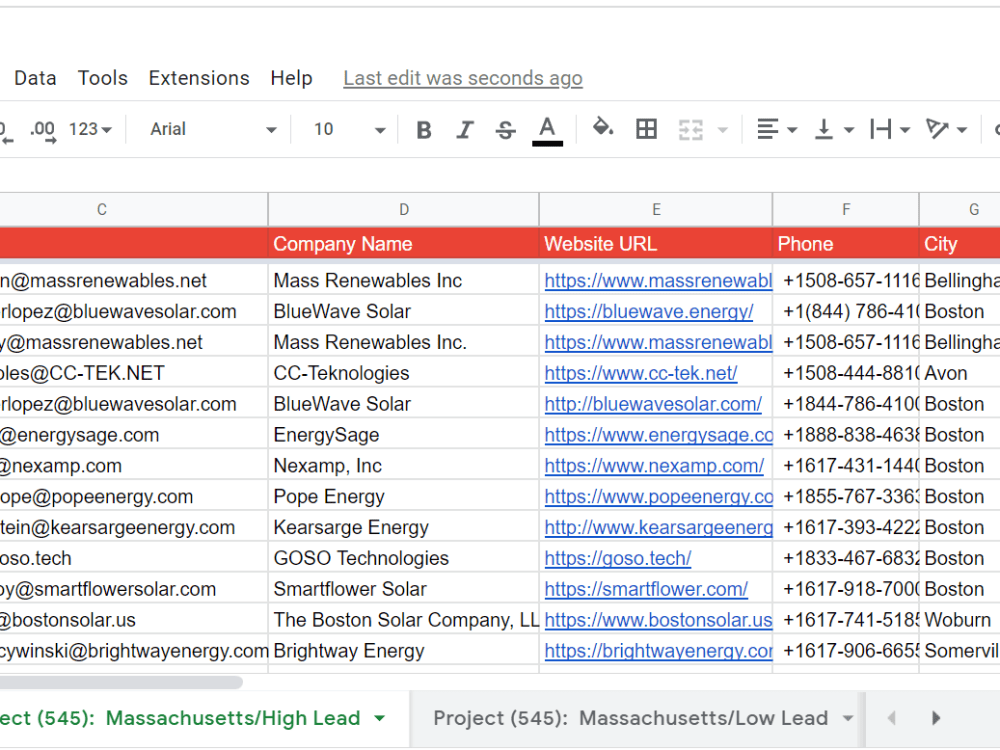Image resolution: width=1000 pixels, height=750 pixels.
Task: Open the font size 10 dropdown
Action: 349,129
